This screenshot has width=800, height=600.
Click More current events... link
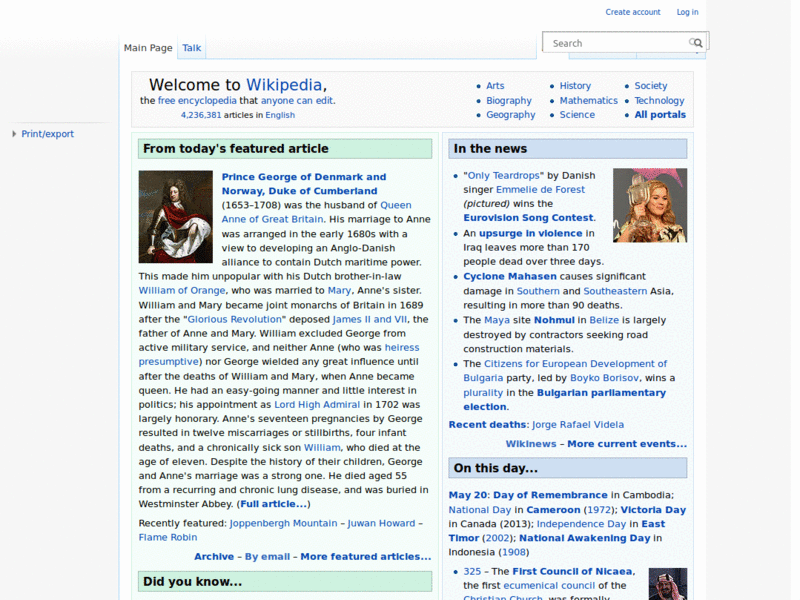(x=627, y=444)
